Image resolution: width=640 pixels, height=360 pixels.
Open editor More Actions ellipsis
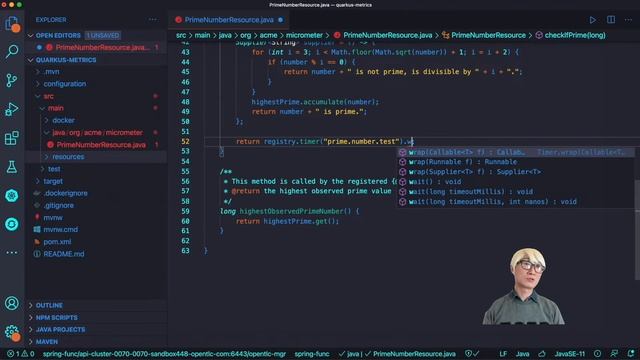coord(628,20)
